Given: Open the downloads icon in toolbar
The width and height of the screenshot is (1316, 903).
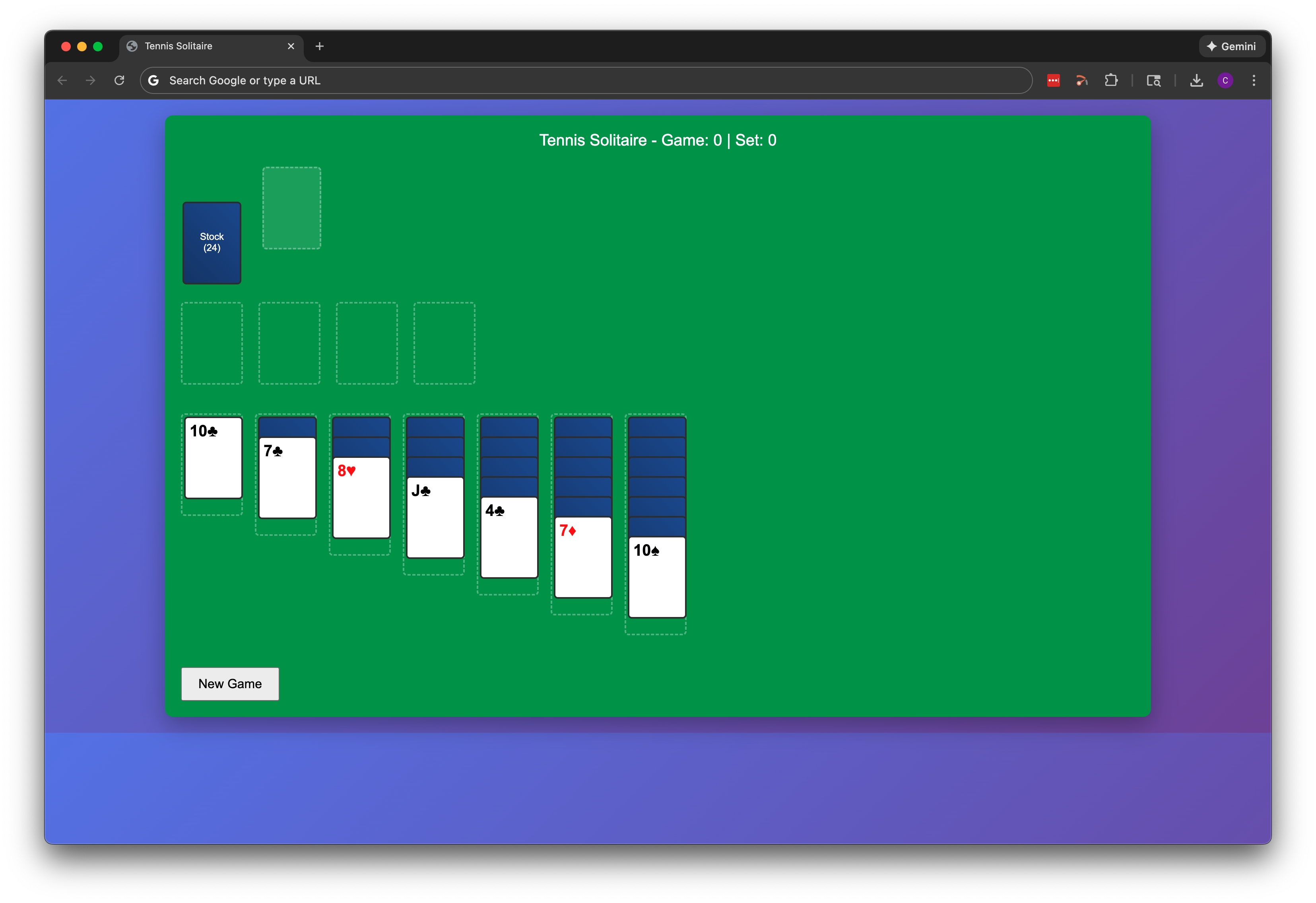Looking at the screenshot, I should click(x=1196, y=80).
